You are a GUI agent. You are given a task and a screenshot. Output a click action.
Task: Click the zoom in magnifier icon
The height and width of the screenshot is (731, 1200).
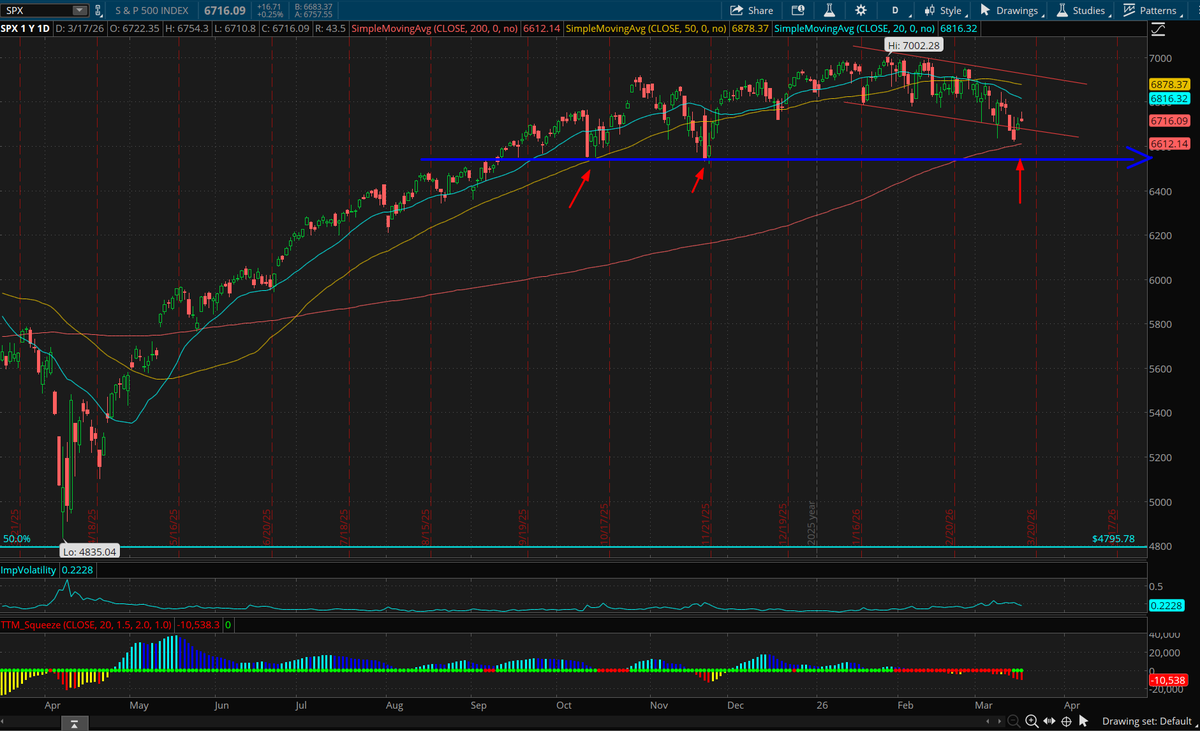1032,721
